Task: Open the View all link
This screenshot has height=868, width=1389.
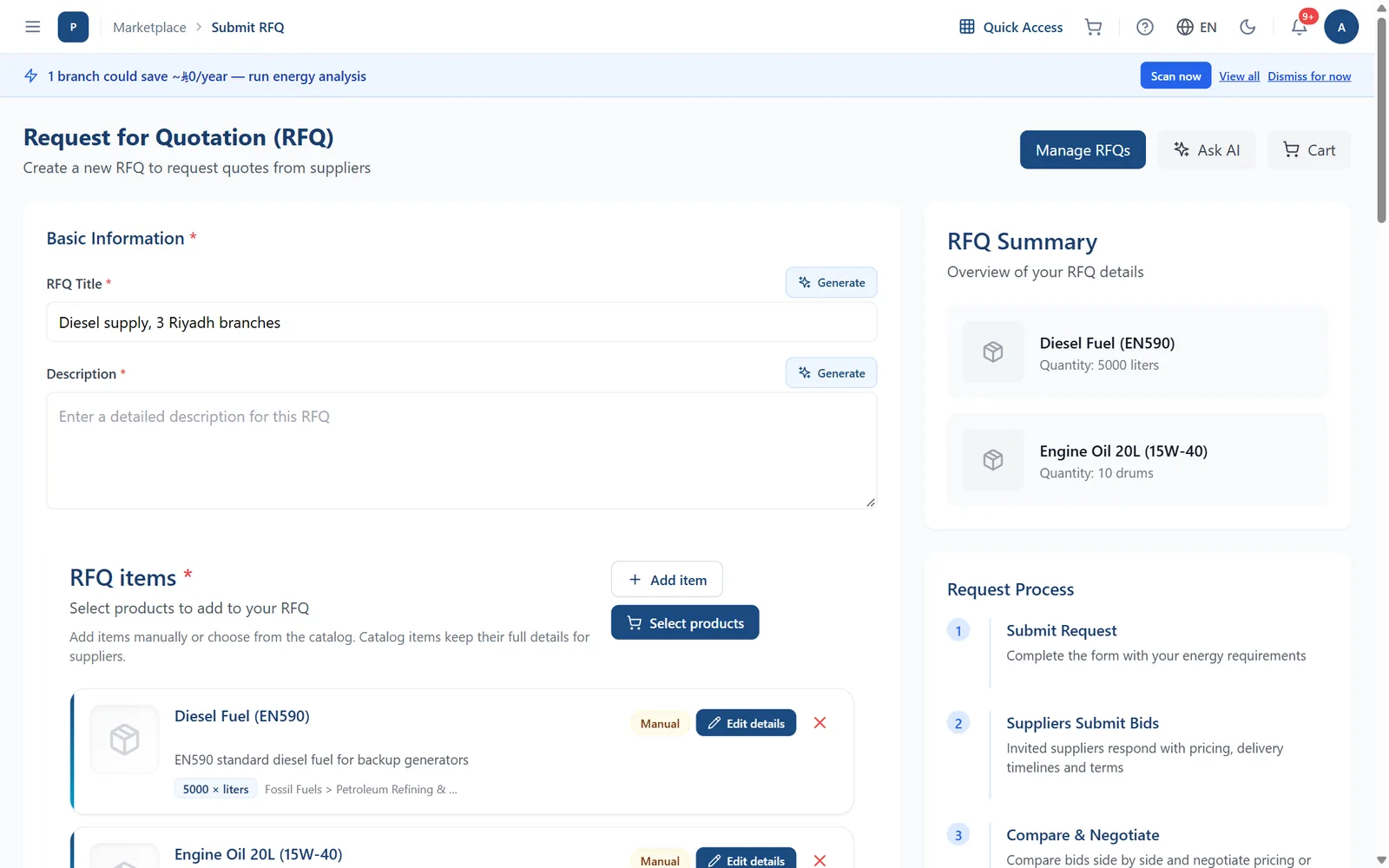Action: (x=1239, y=76)
